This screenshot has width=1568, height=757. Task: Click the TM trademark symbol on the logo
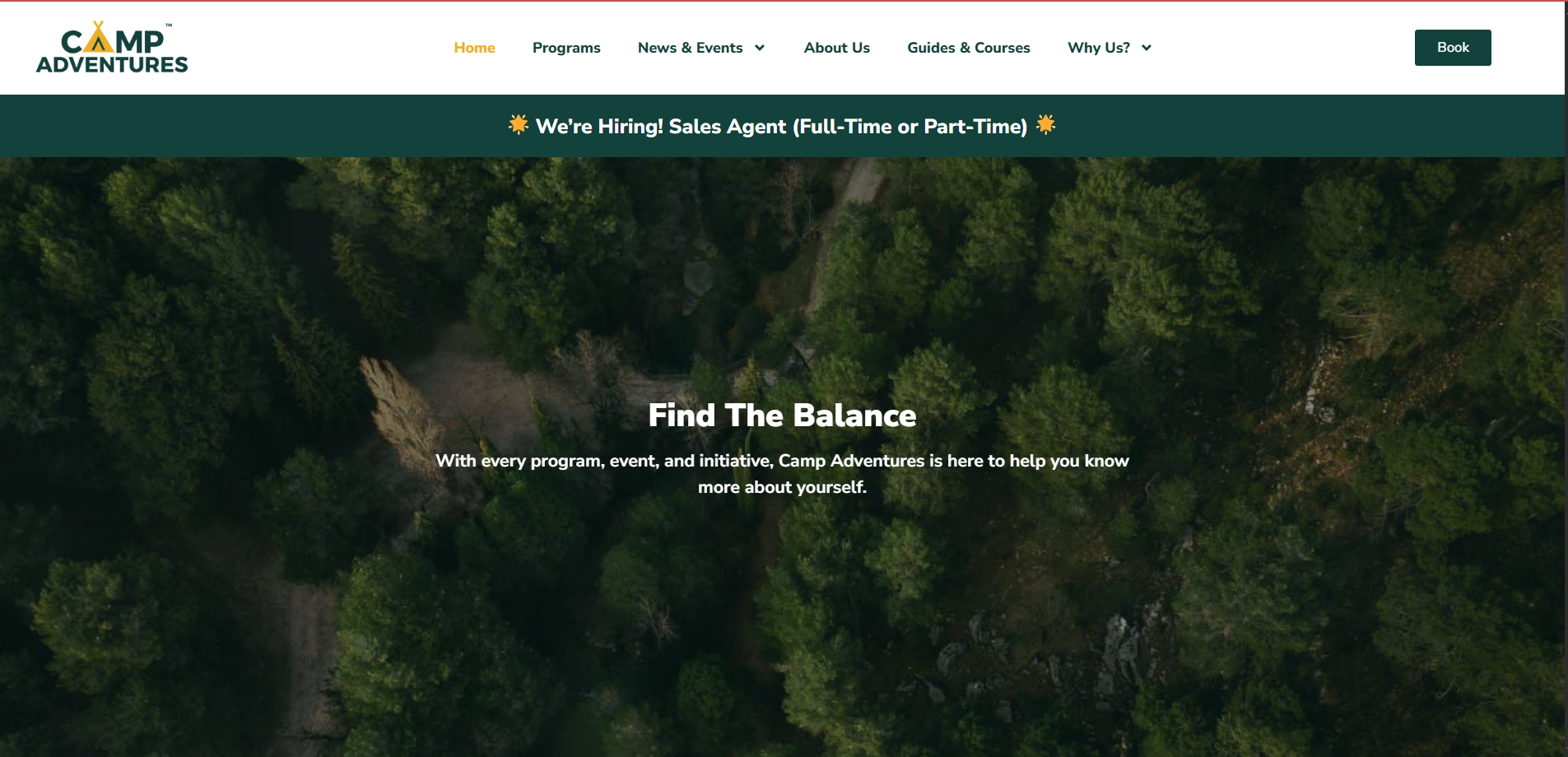(x=169, y=26)
